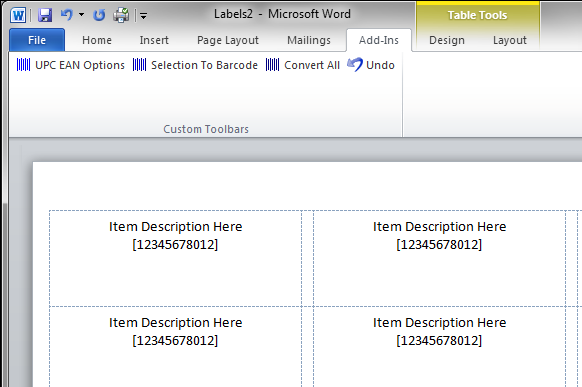Image resolution: width=582 pixels, height=387 pixels.
Task: Click '[12345678012]' in bottom-left label cell
Action: point(175,341)
